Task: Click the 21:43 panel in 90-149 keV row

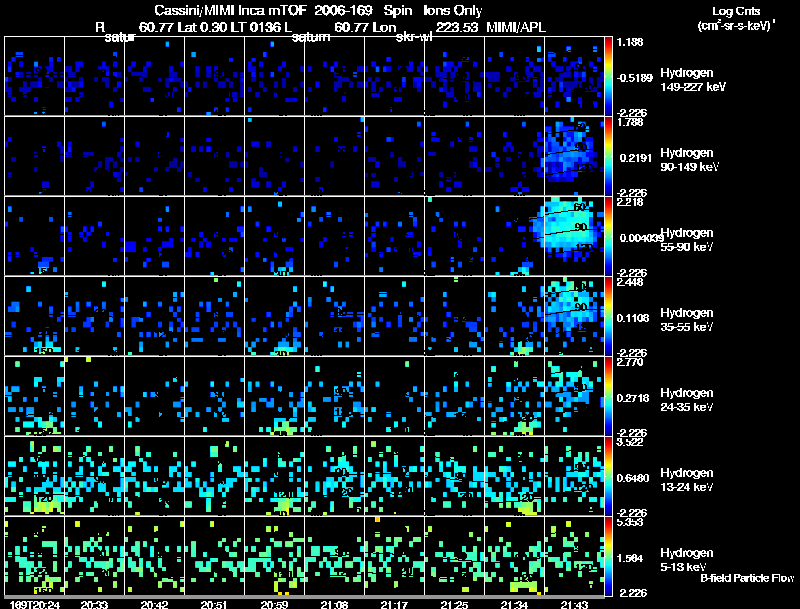Action: pos(573,156)
